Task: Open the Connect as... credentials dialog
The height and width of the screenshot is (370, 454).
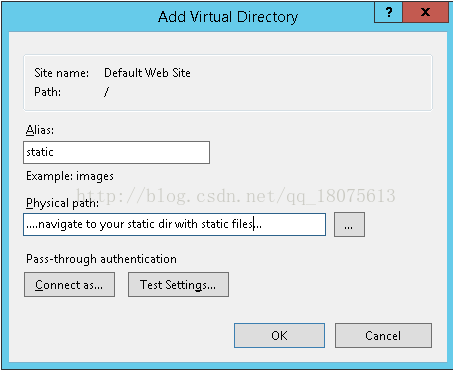Action: pos(69,285)
